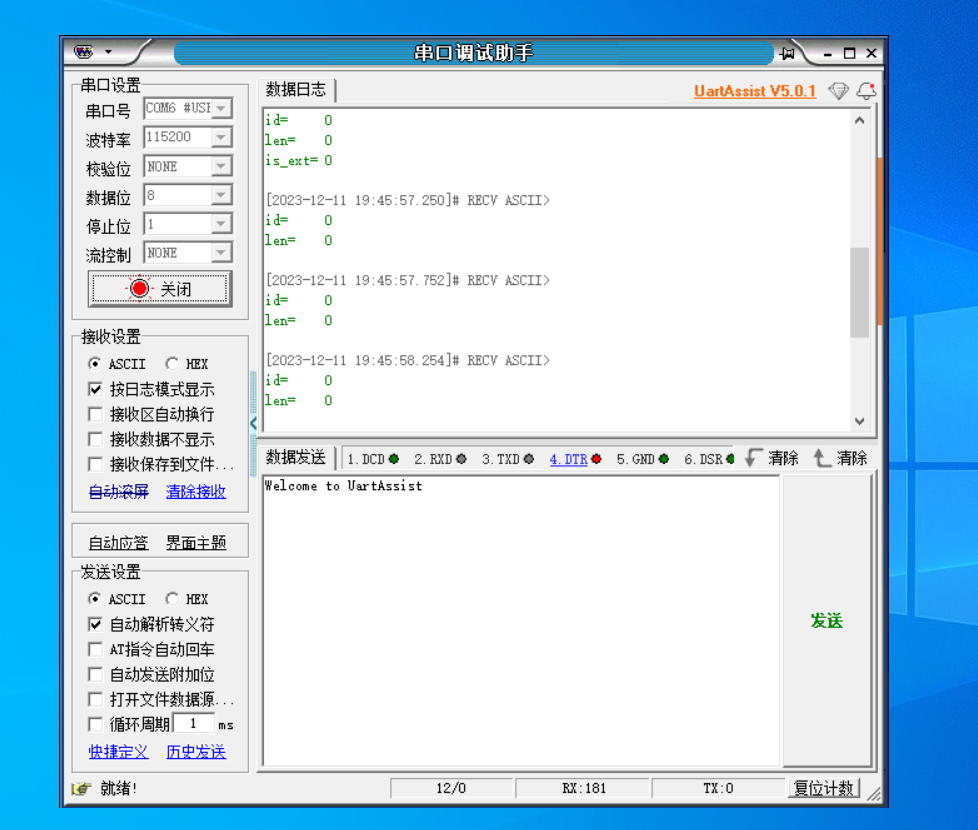Enable 循环周期 checkbox
The image size is (978, 830).
pyautogui.click(x=95, y=725)
